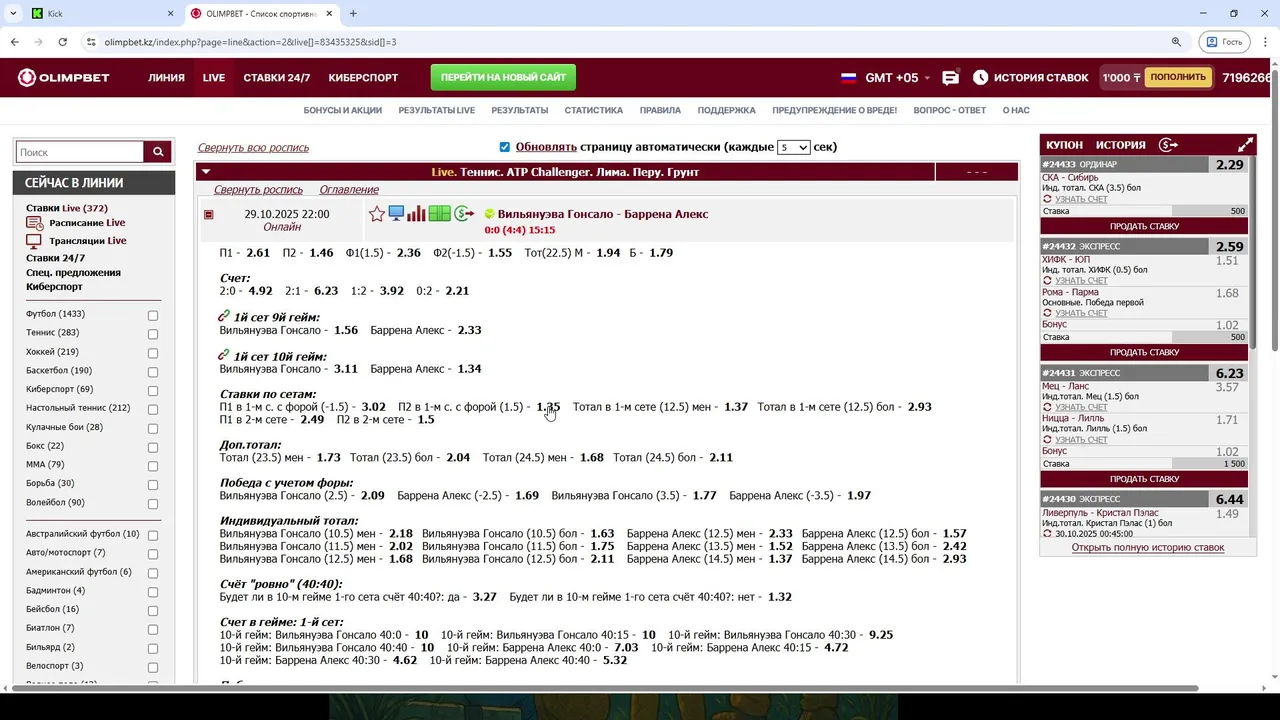Open the green score grid icon
The image size is (1280, 720).
(x=440, y=214)
